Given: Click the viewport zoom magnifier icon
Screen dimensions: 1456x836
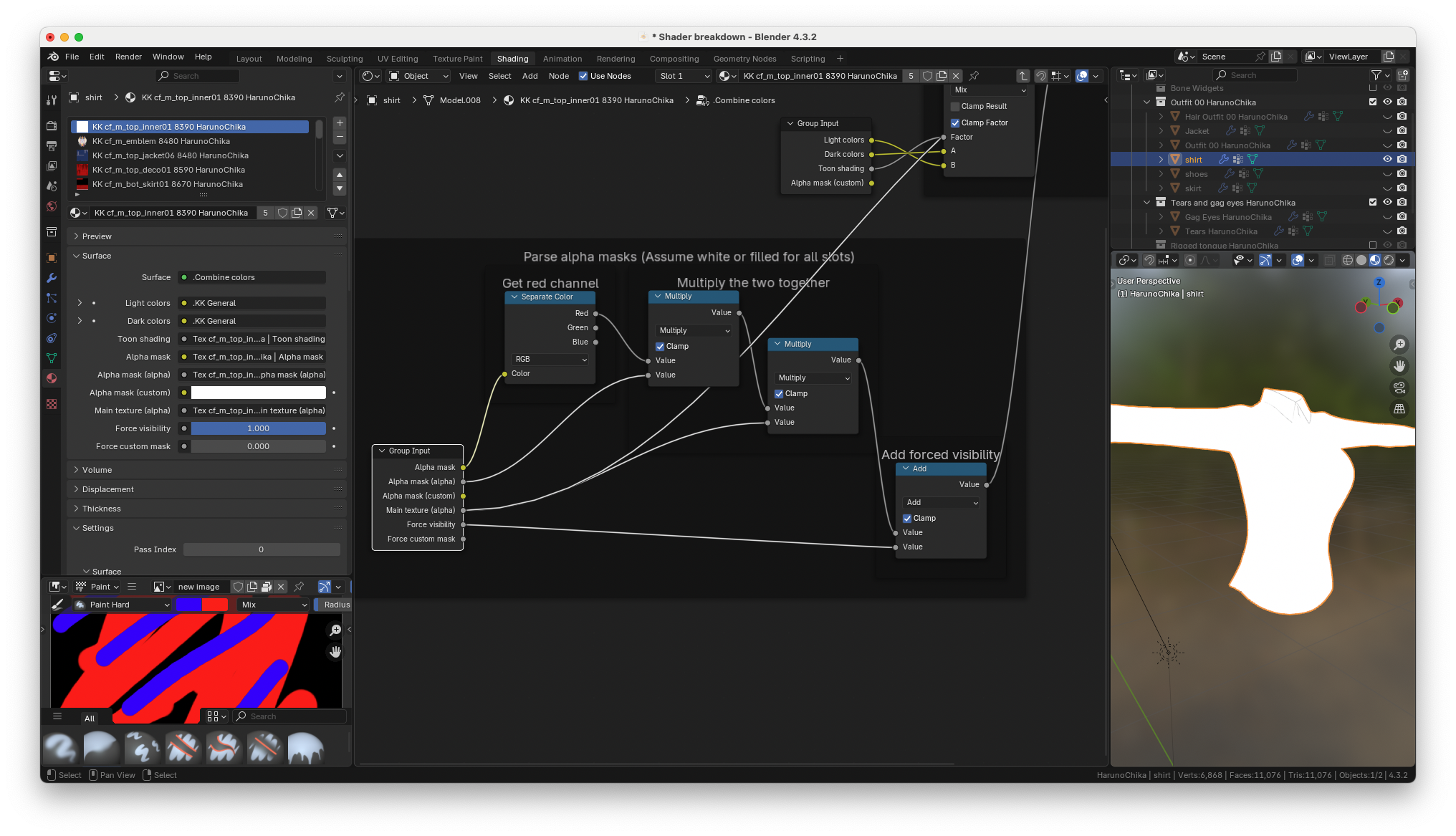Looking at the screenshot, I should [x=1399, y=345].
